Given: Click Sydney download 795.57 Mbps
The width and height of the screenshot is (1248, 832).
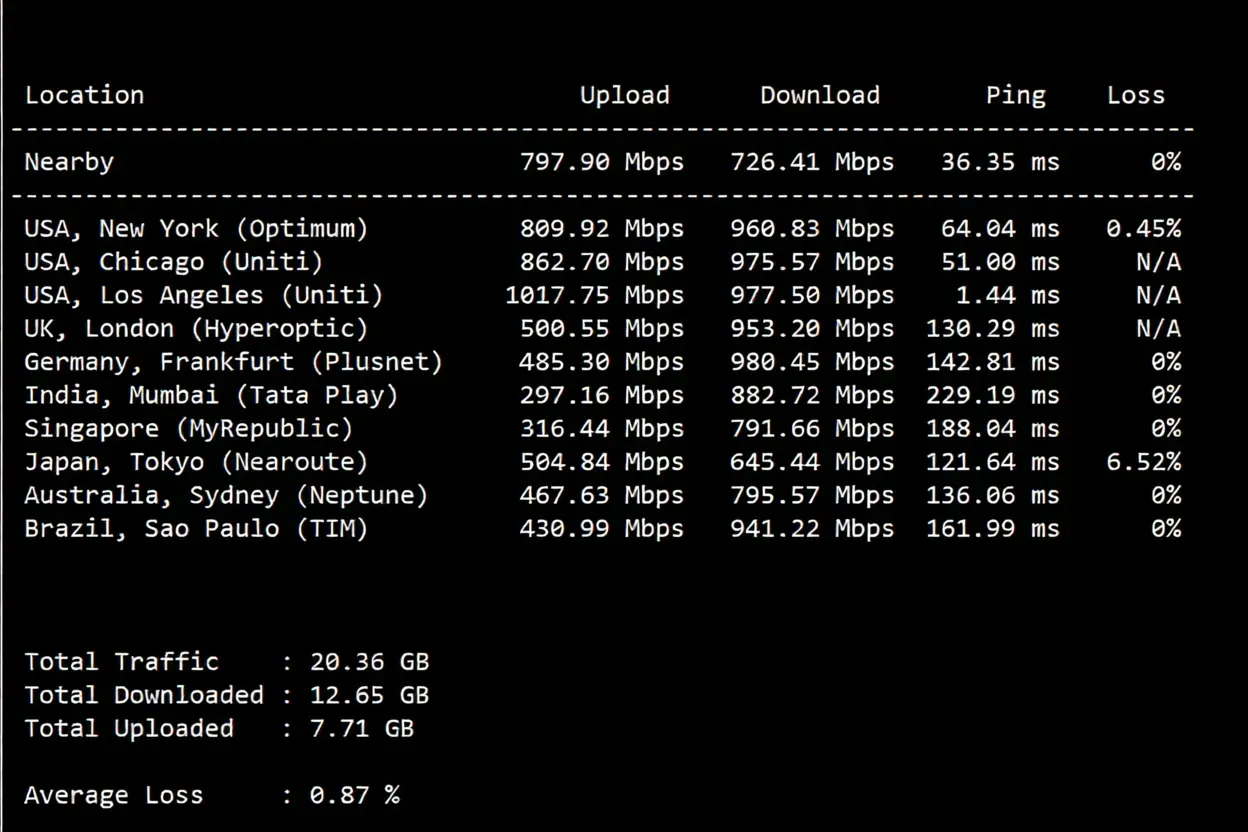Looking at the screenshot, I should (x=812, y=496).
